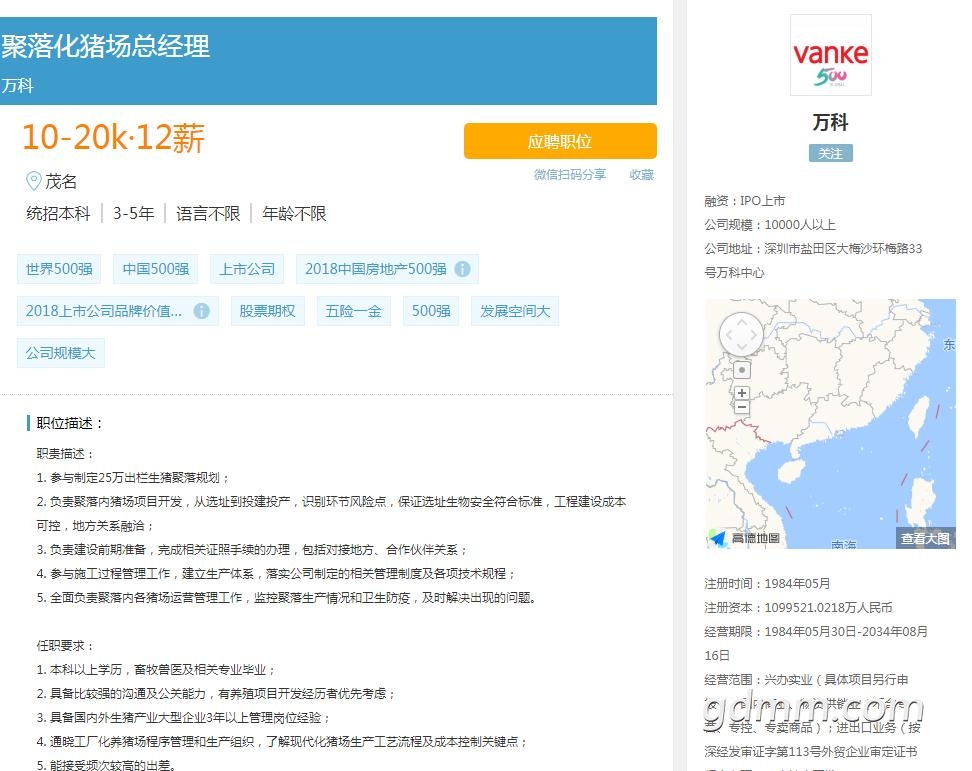Screen dimensions: 972x771
Task: Click the location text 茂名
Action: coord(61,182)
